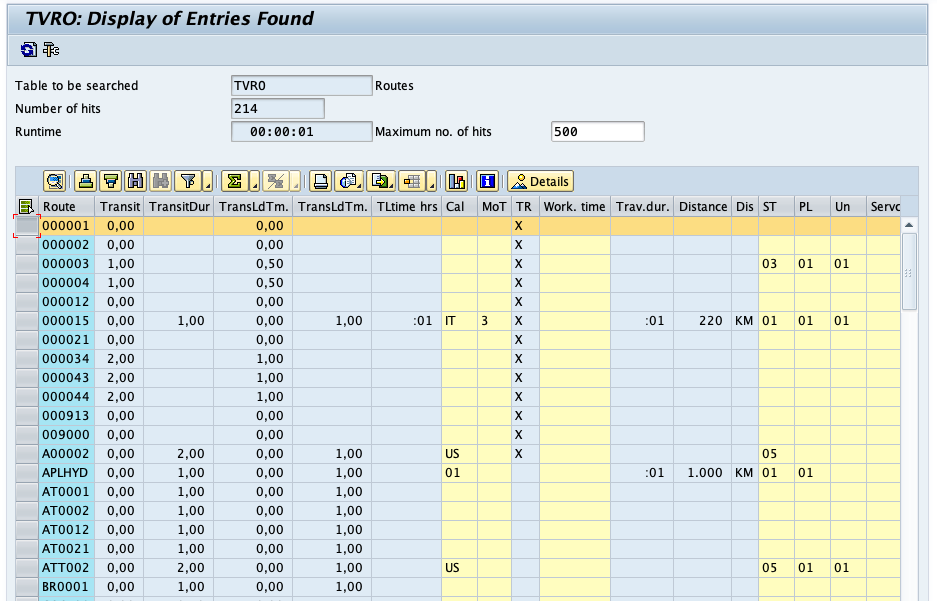Click the Refresh icon in the top toolbar

click(28, 50)
